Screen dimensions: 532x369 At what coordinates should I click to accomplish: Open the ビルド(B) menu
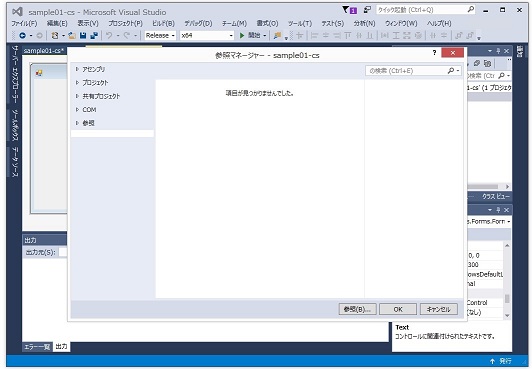click(x=163, y=23)
